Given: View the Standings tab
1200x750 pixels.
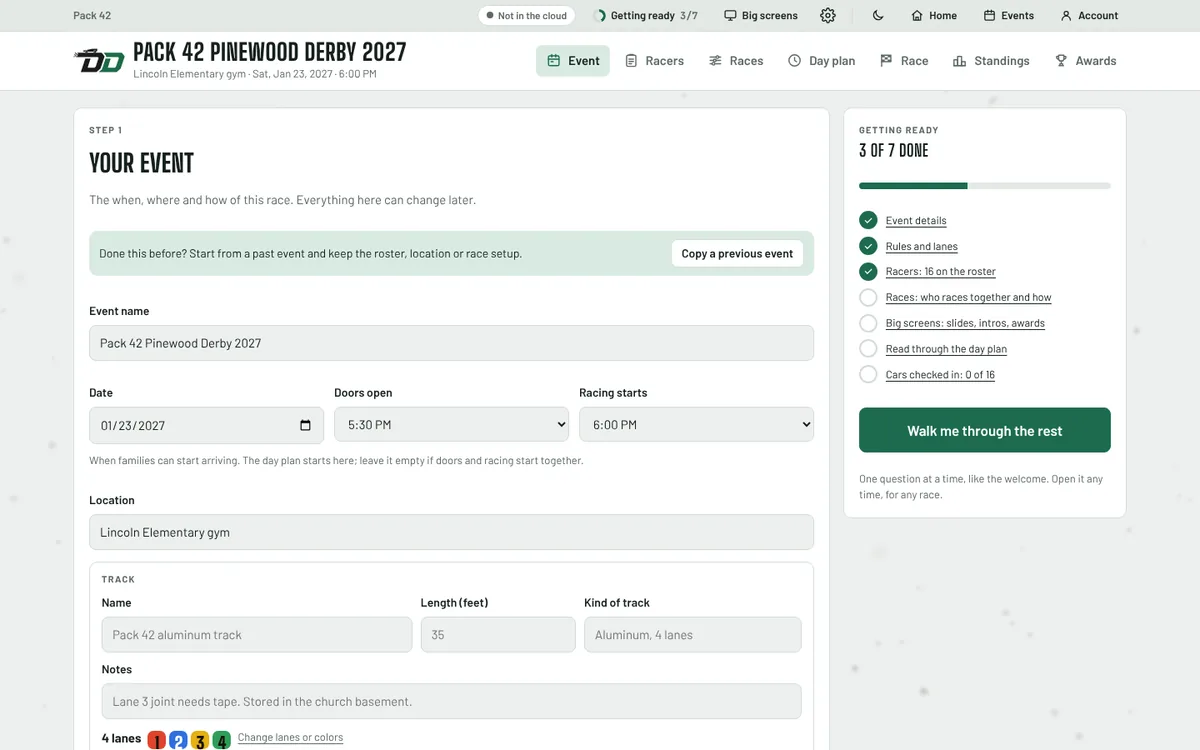Looking at the screenshot, I should pos(991,61).
